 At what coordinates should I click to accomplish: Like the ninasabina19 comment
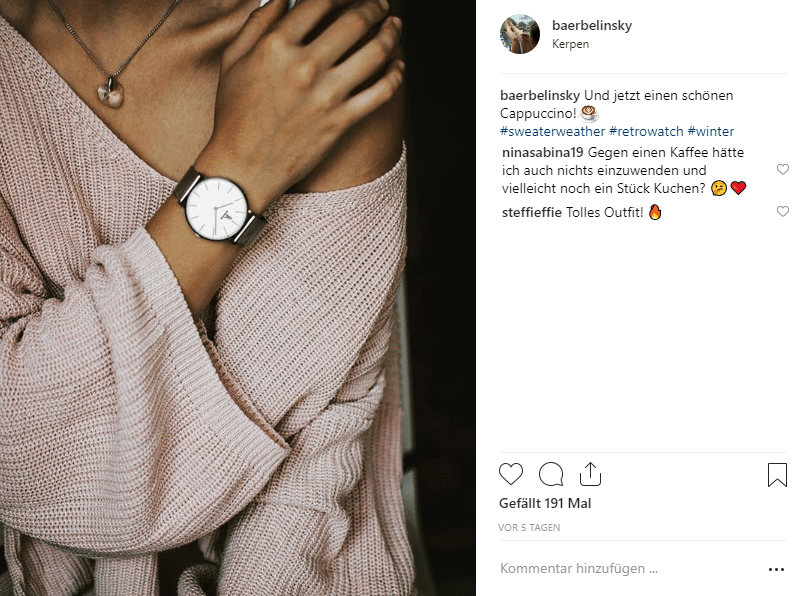pos(783,169)
